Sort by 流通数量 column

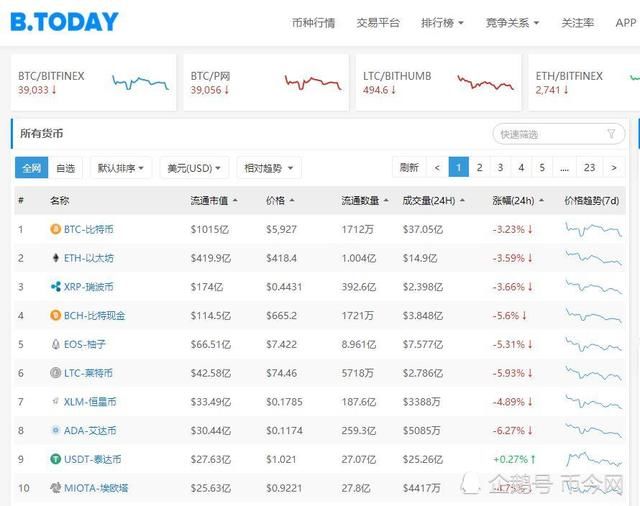pos(364,200)
